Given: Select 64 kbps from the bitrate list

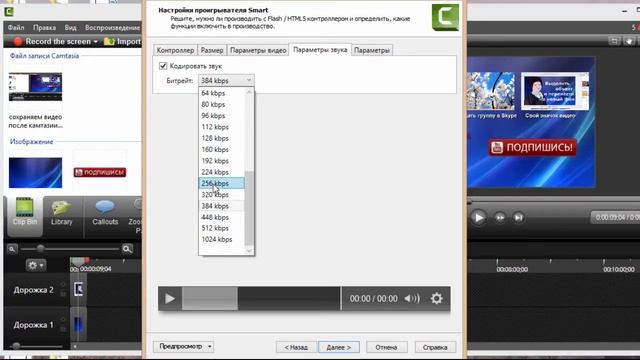Looking at the screenshot, I should (x=221, y=93).
